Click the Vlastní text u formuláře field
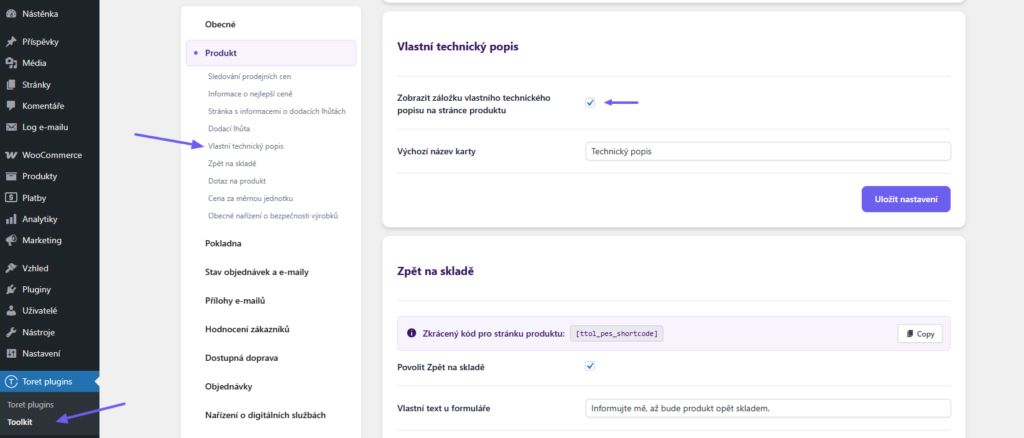1024x438 pixels. point(768,409)
